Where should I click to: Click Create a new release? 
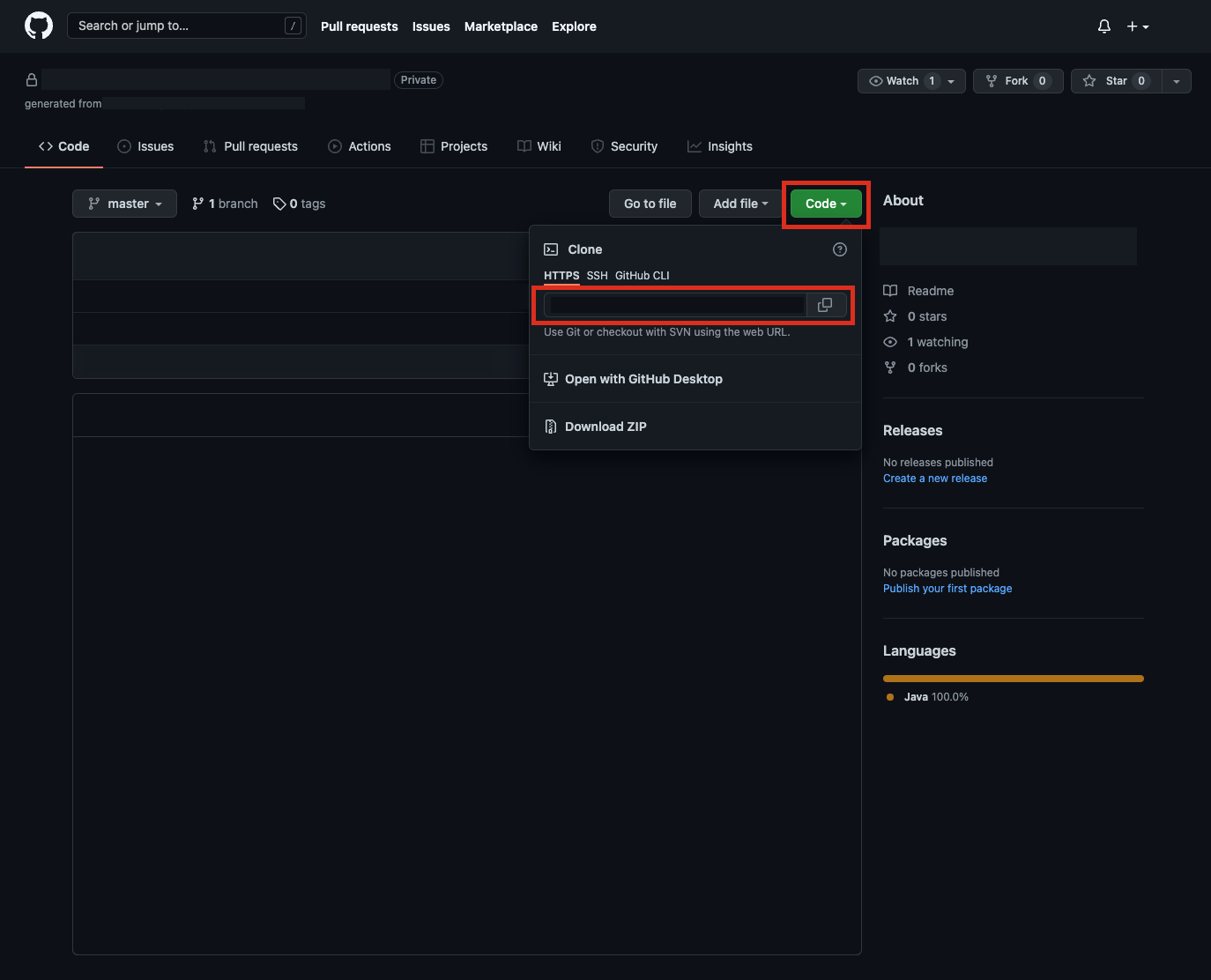point(935,479)
